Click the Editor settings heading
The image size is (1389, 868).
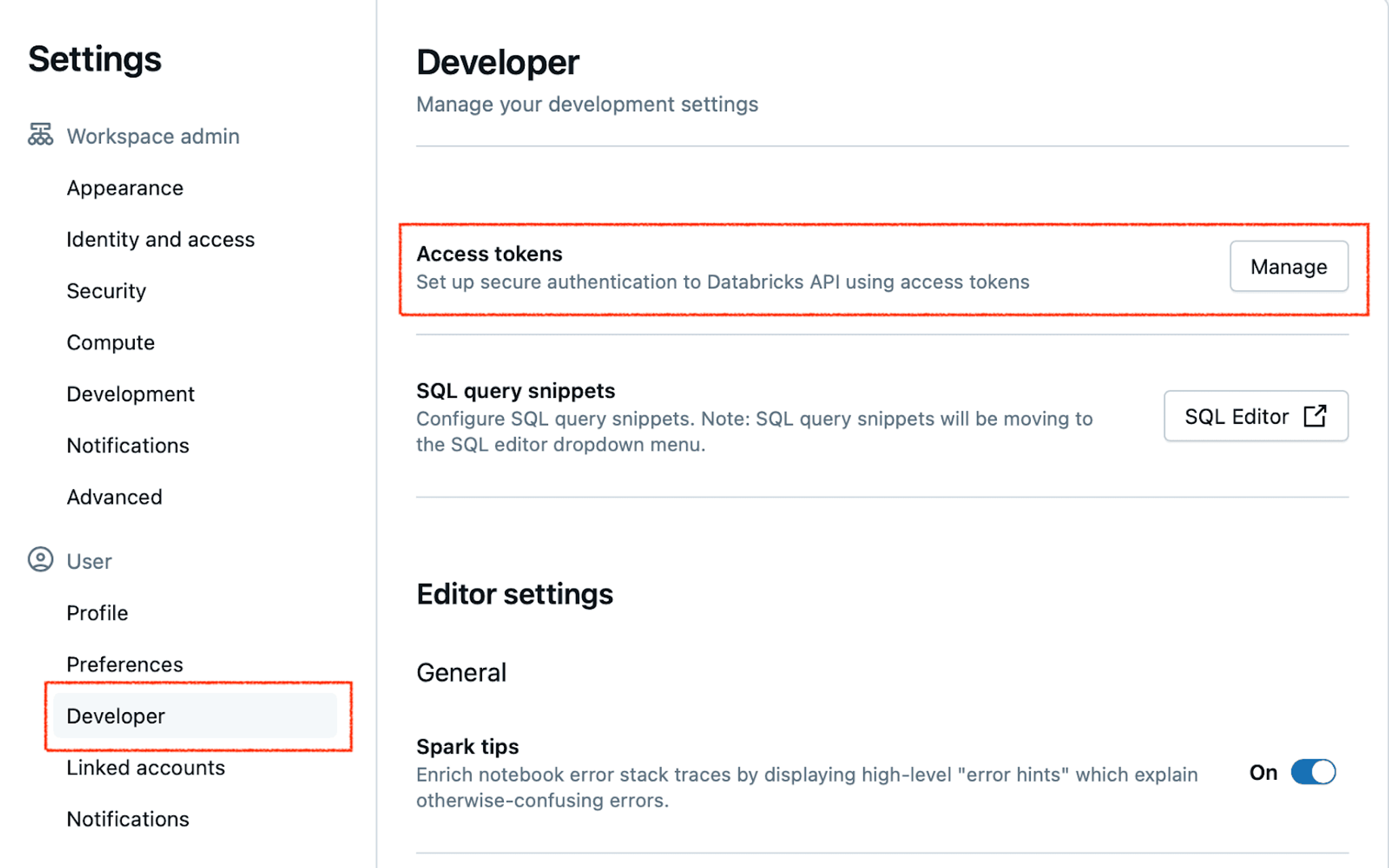[x=515, y=594]
